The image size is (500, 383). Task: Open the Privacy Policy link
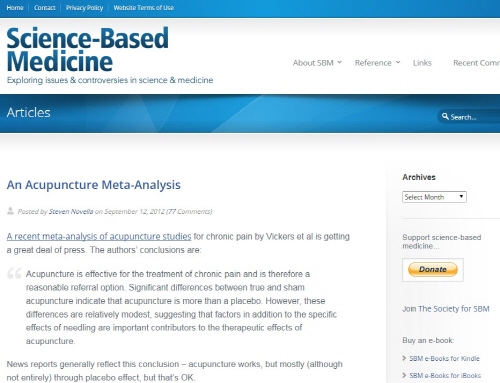pos(84,8)
